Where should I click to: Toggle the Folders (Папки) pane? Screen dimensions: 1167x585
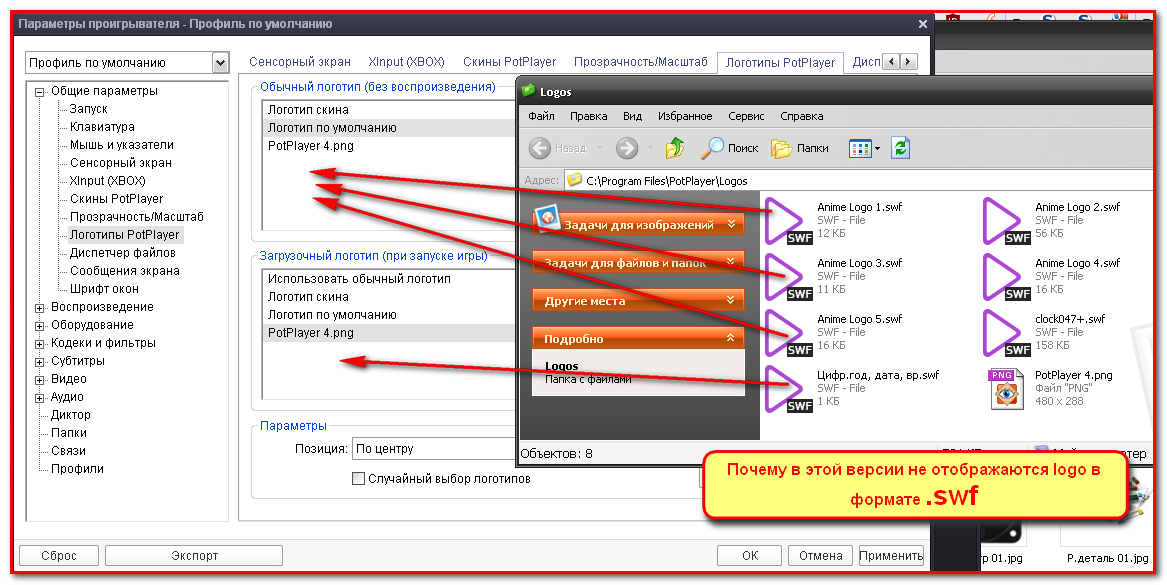click(800, 148)
